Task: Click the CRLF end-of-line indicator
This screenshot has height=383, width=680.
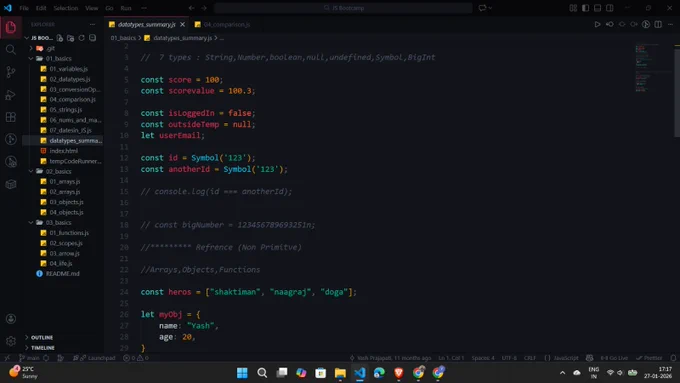Action: (530, 358)
